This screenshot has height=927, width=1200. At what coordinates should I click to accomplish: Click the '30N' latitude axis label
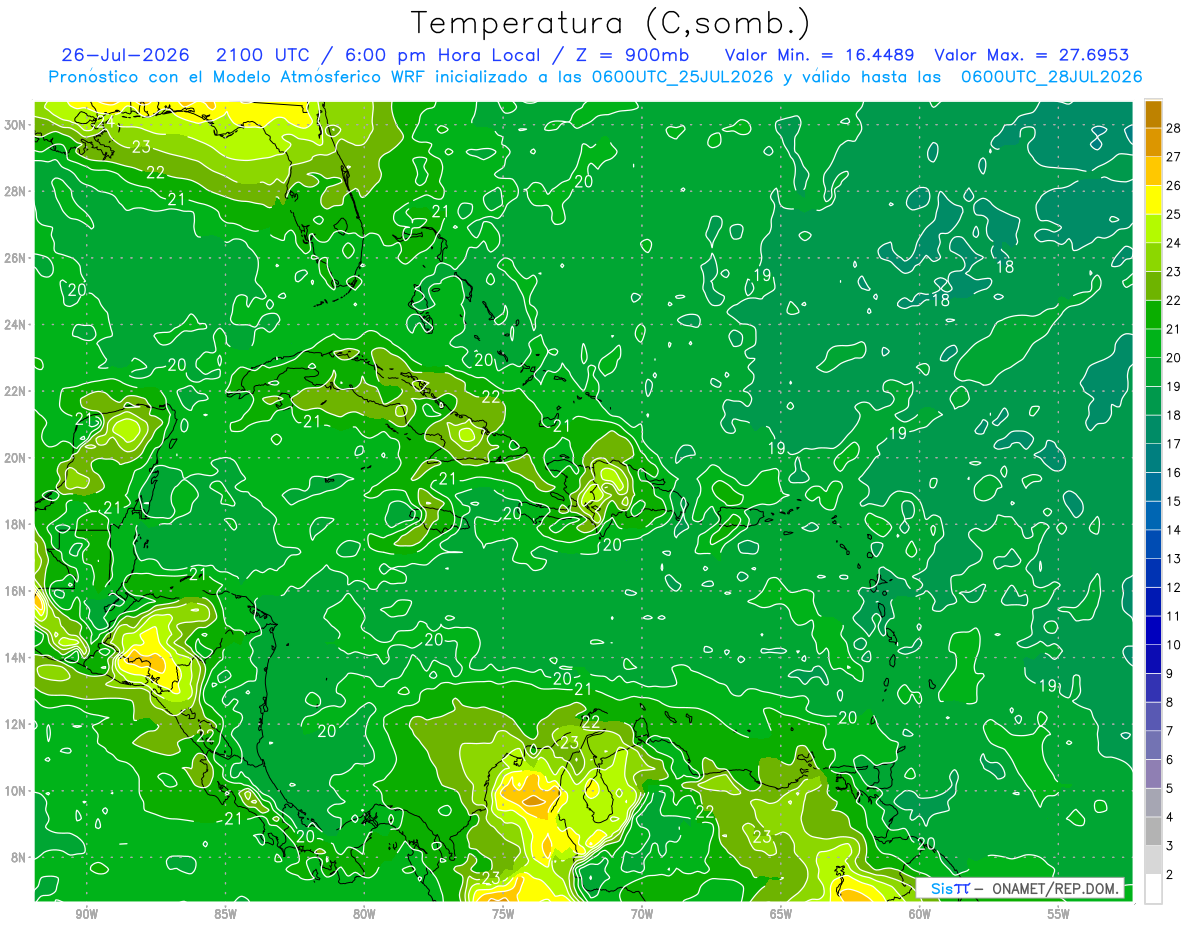pos(16,124)
